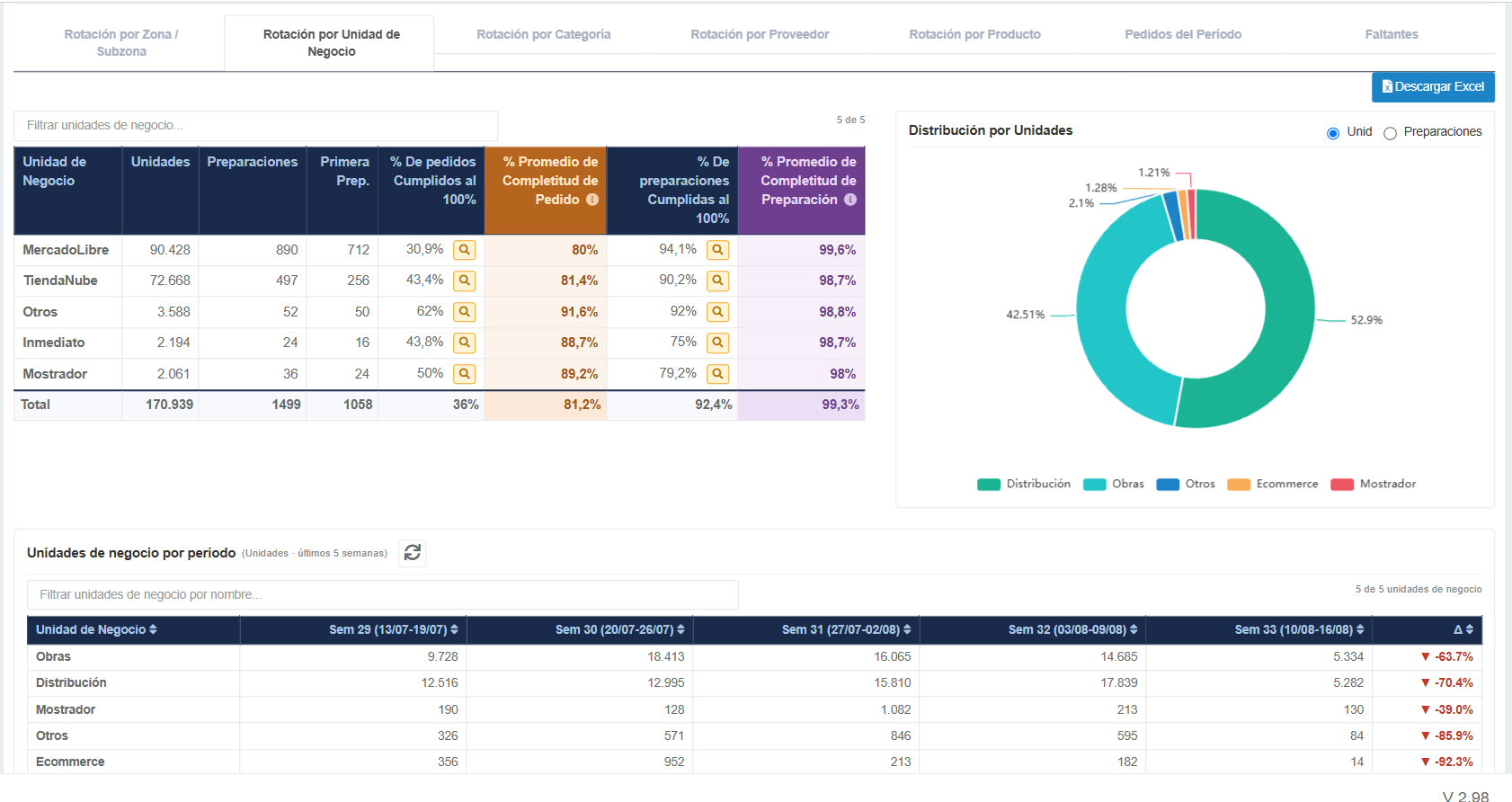Click info icon on Completitud de Preparación header
This screenshot has width=1512, height=802.
pyautogui.click(x=850, y=200)
